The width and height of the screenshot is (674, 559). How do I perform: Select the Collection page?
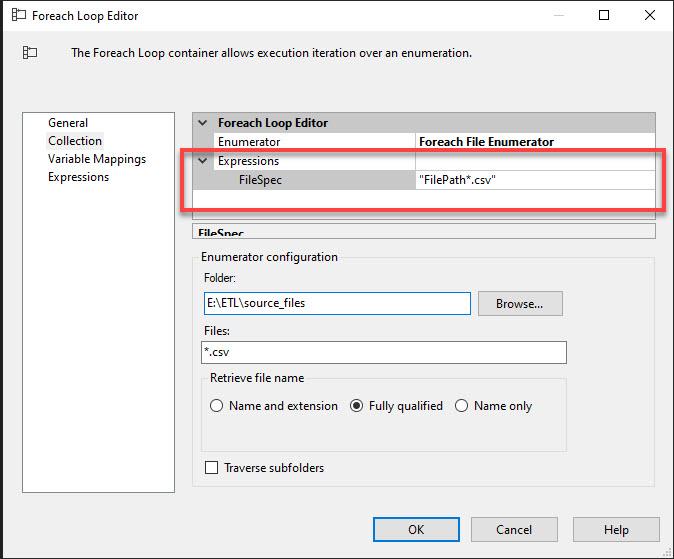[75, 141]
